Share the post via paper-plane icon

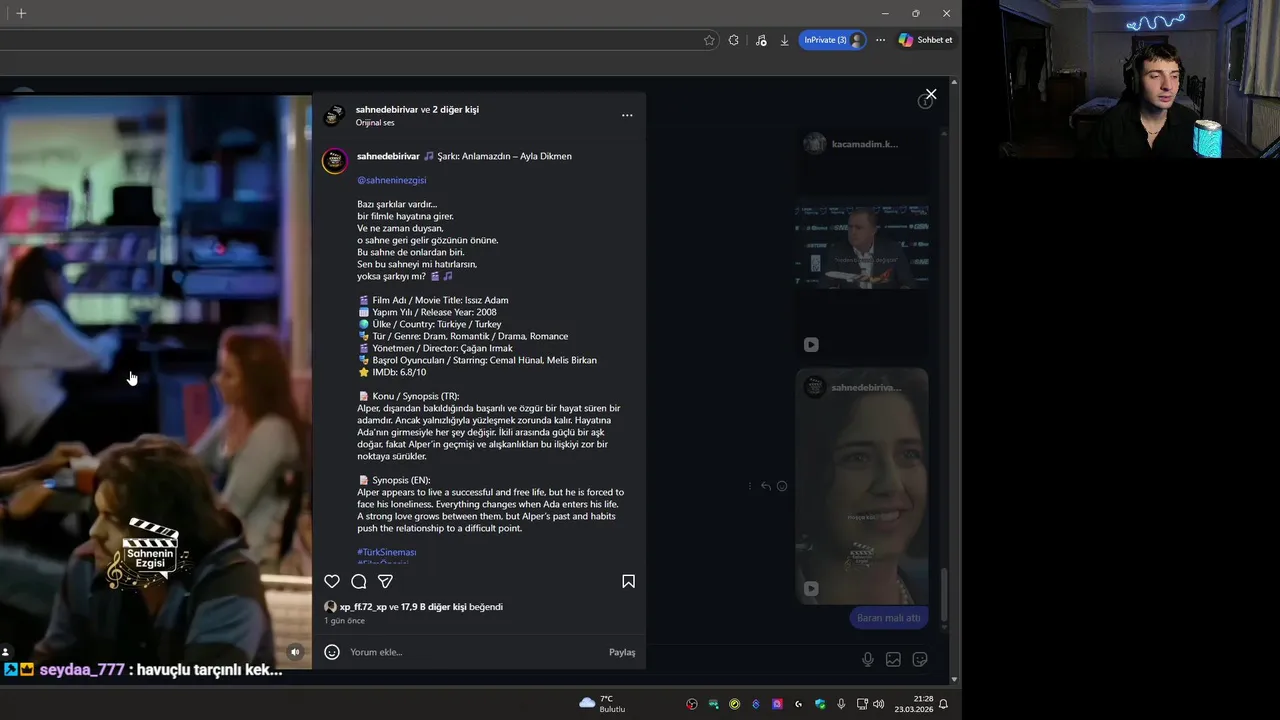click(x=385, y=581)
